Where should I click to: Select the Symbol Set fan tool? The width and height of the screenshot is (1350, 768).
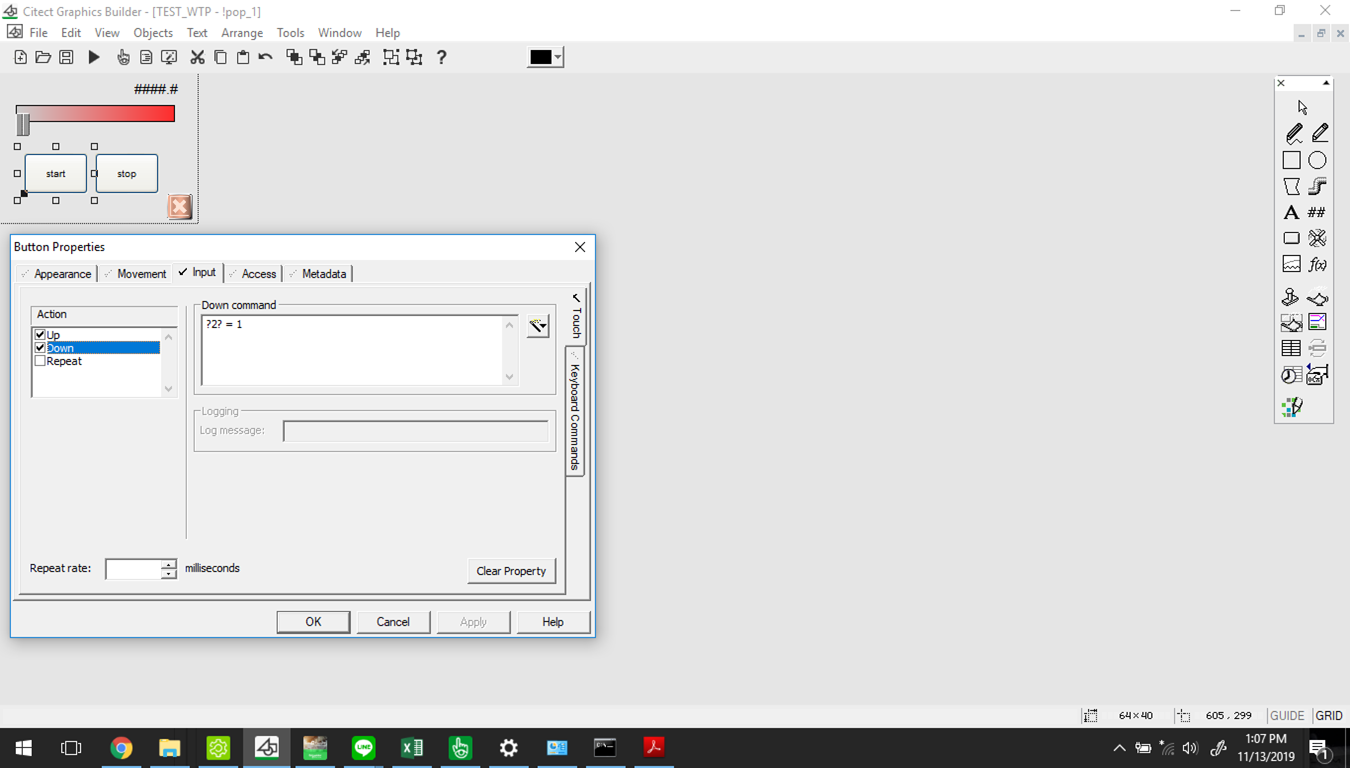pyautogui.click(x=1318, y=238)
